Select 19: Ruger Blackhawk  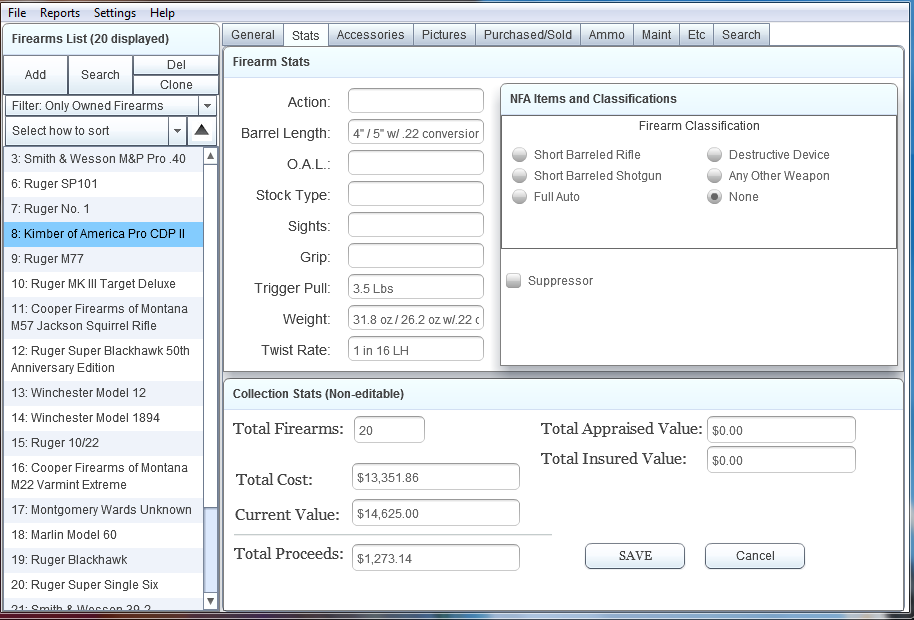tap(104, 560)
